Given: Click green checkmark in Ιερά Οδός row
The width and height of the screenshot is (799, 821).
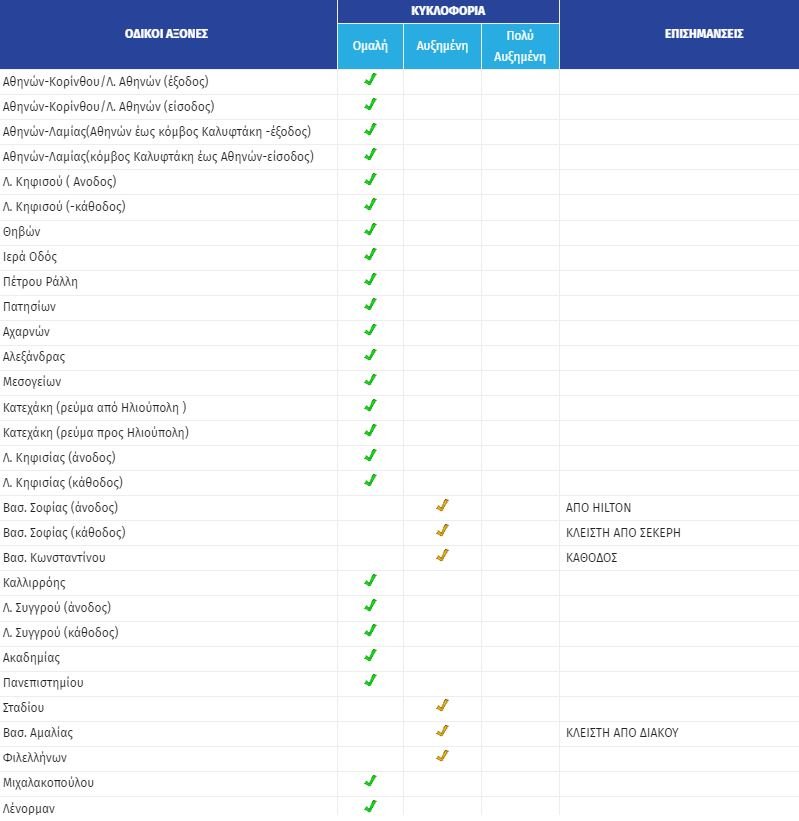Looking at the screenshot, I should 370,255.
